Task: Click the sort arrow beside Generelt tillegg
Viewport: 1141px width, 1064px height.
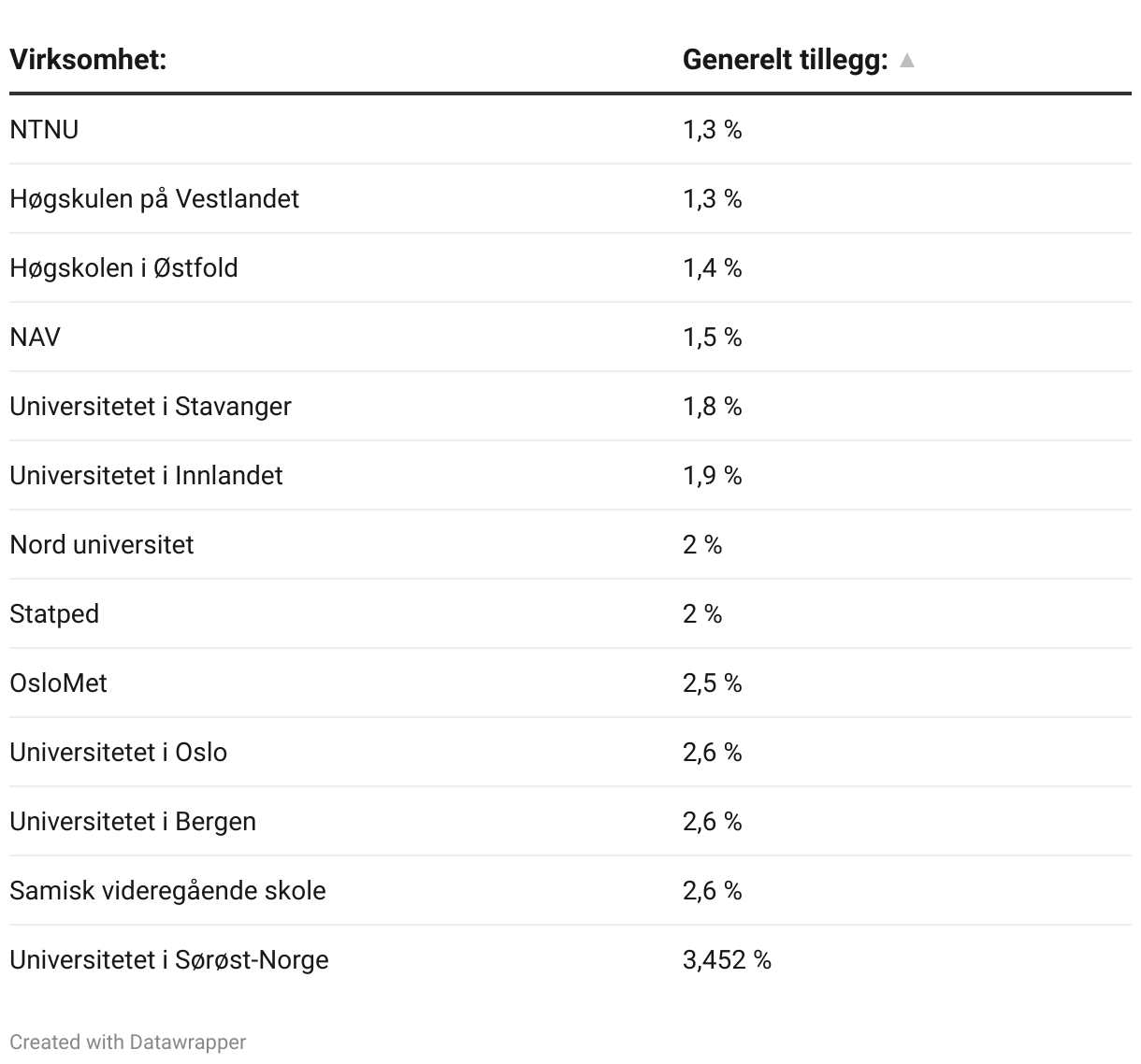Action: (x=906, y=61)
